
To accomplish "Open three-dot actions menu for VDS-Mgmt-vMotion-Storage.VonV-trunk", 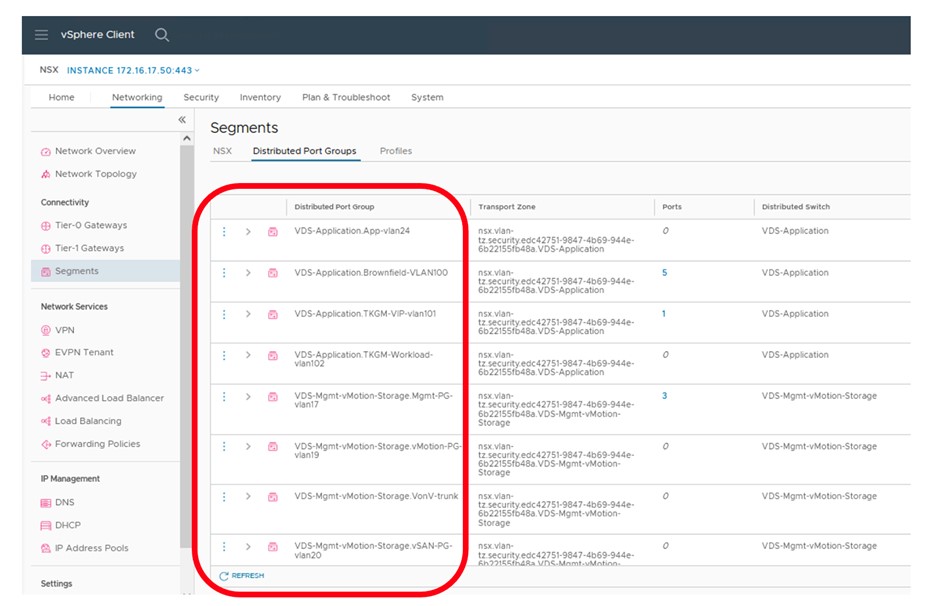I will pyautogui.click(x=224, y=497).
